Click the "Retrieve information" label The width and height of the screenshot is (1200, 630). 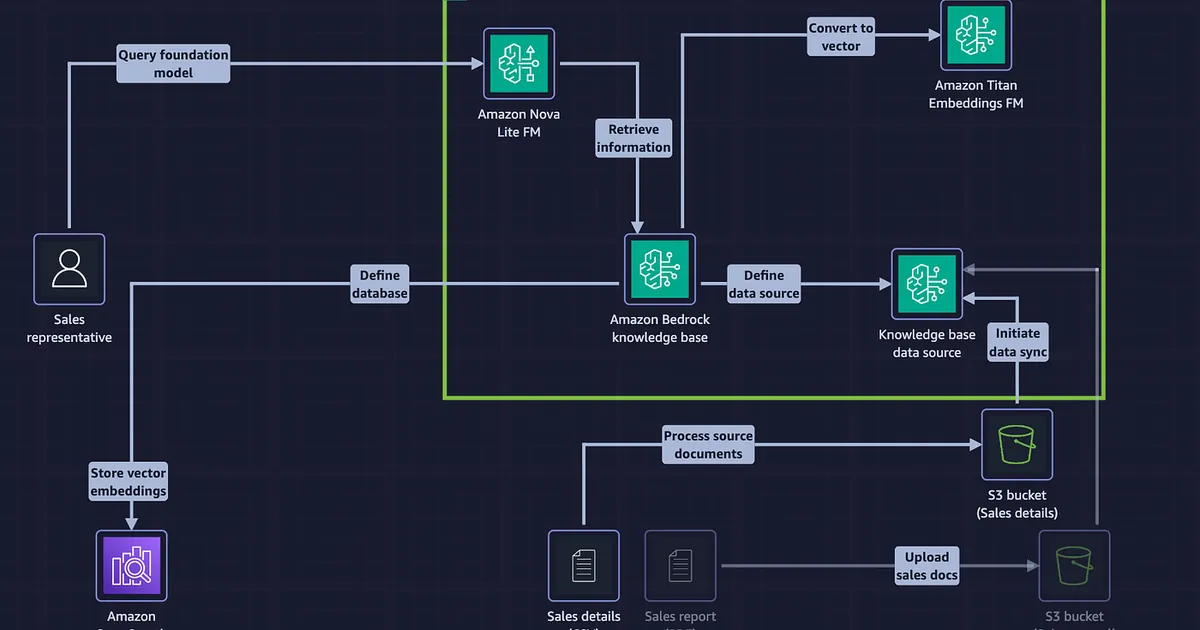634,138
